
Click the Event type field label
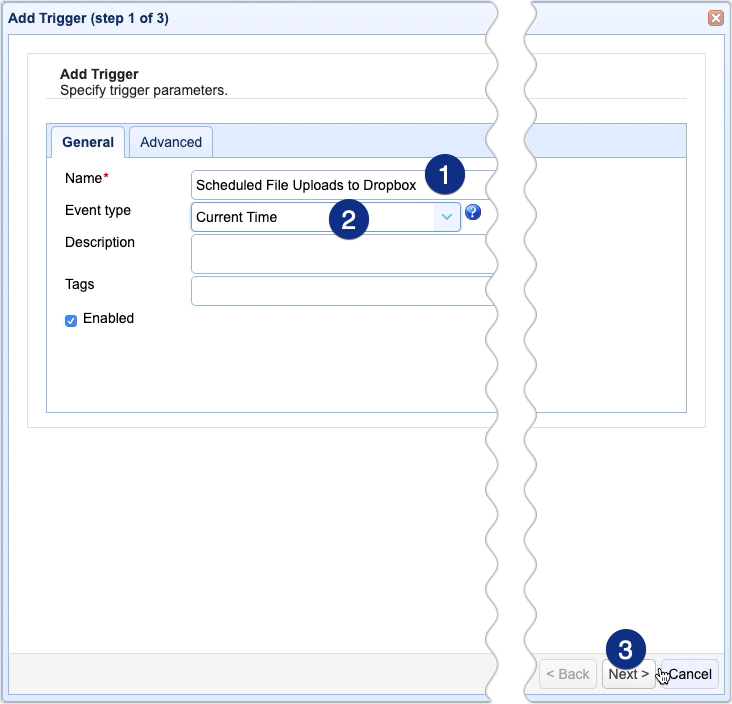tap(98, 211)
